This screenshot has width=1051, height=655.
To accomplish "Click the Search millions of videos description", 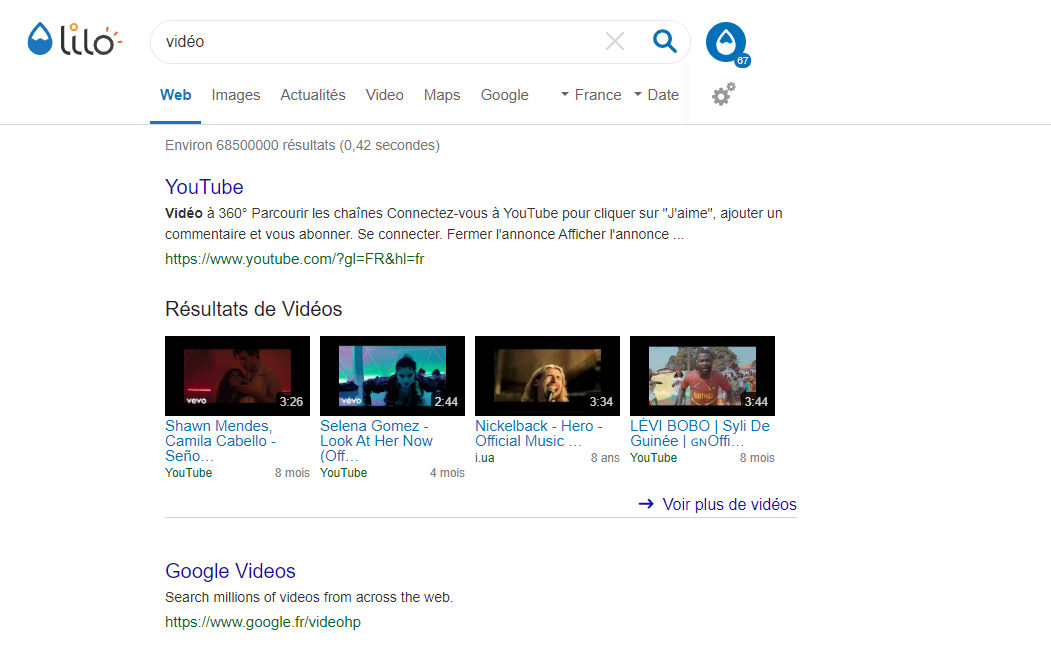I will point(309,597).
